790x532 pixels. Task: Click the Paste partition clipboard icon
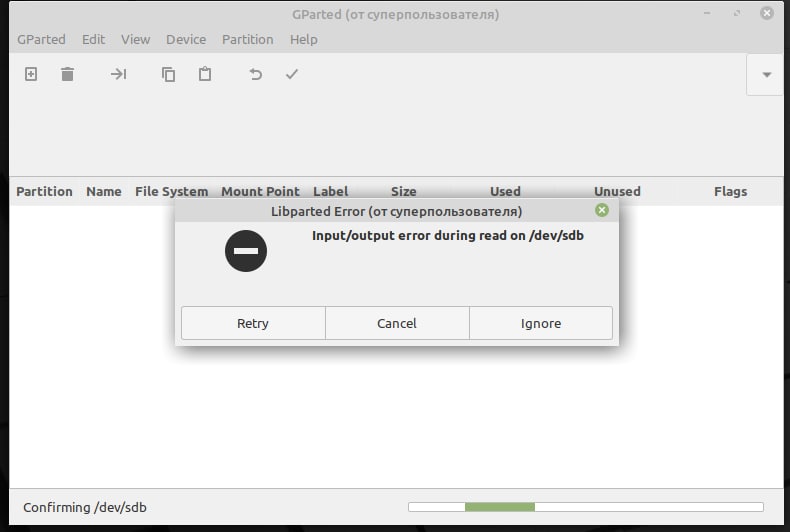[205, 74]
